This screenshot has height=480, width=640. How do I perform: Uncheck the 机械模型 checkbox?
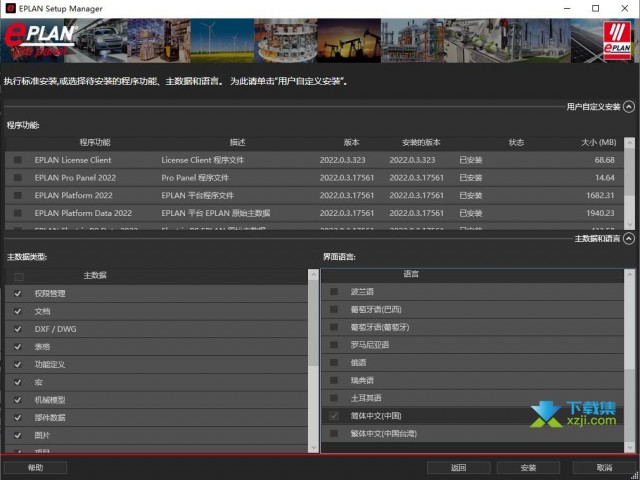tap(18, 400)
